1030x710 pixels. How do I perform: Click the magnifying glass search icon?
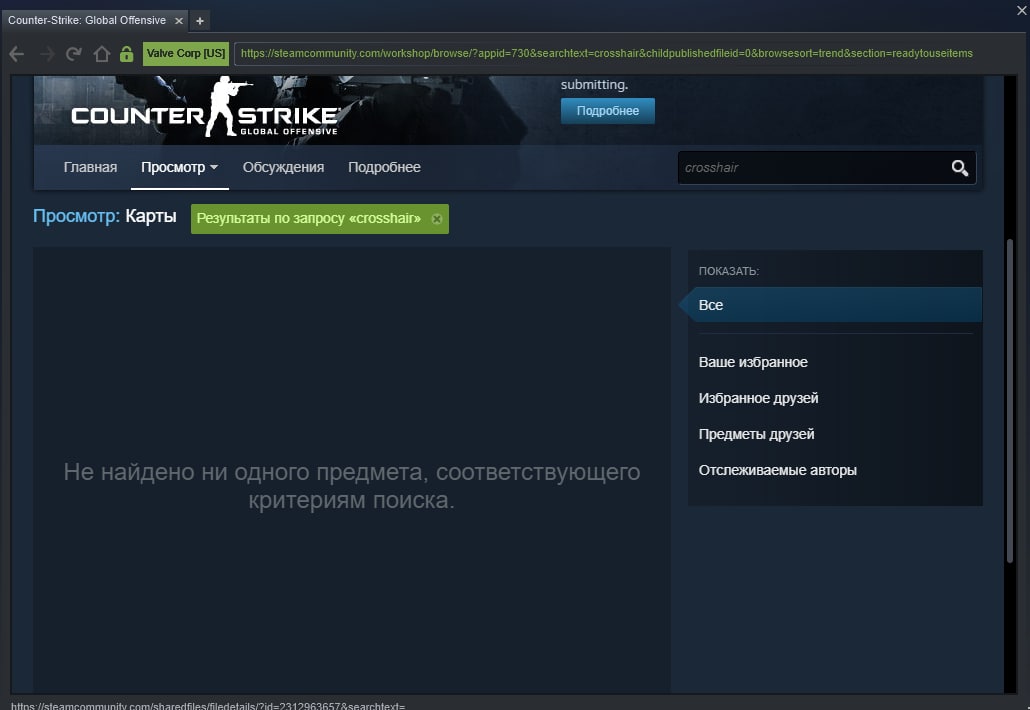coord(960,168)
